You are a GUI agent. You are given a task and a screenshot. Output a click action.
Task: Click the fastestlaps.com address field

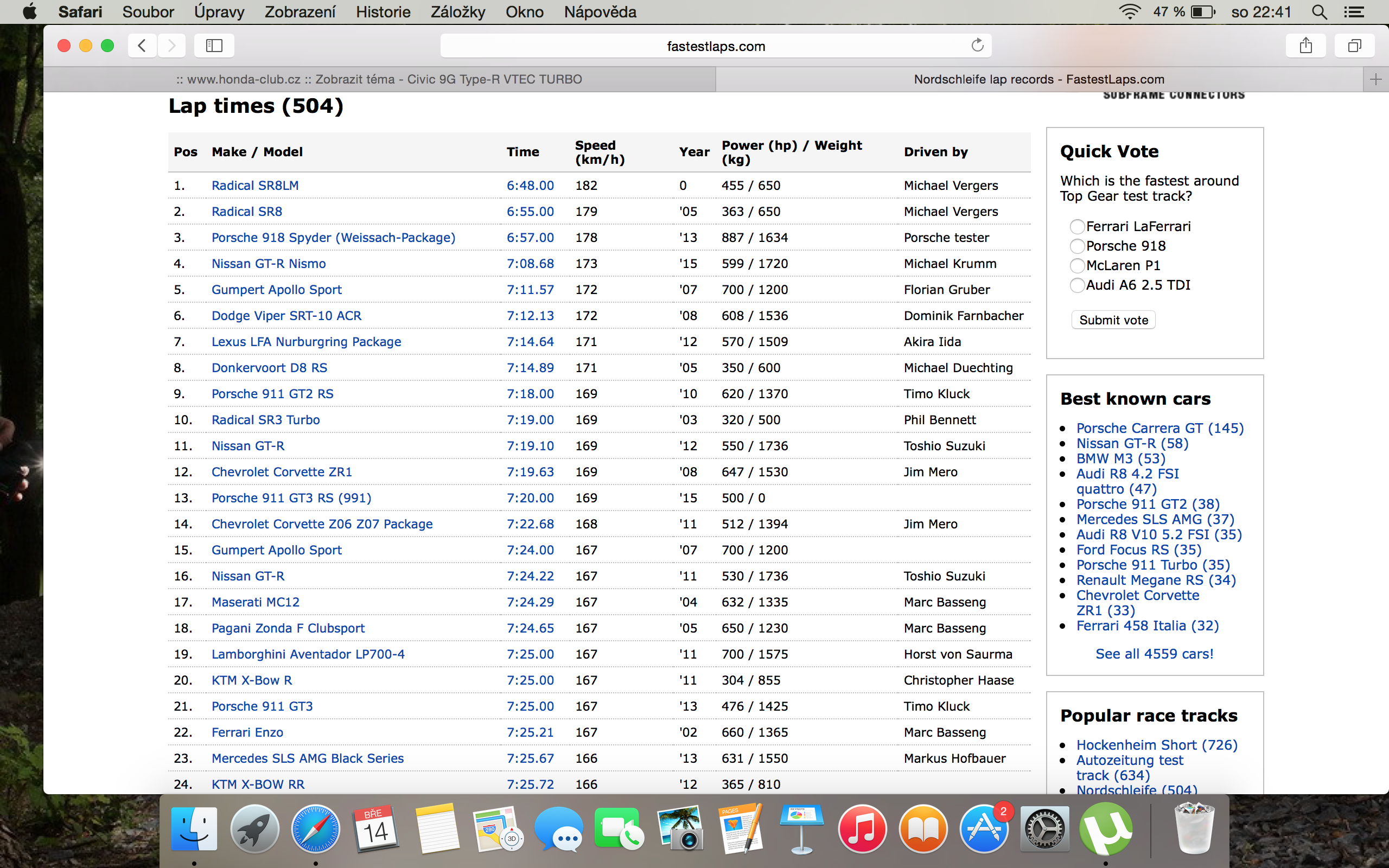[x=715, y=46]
